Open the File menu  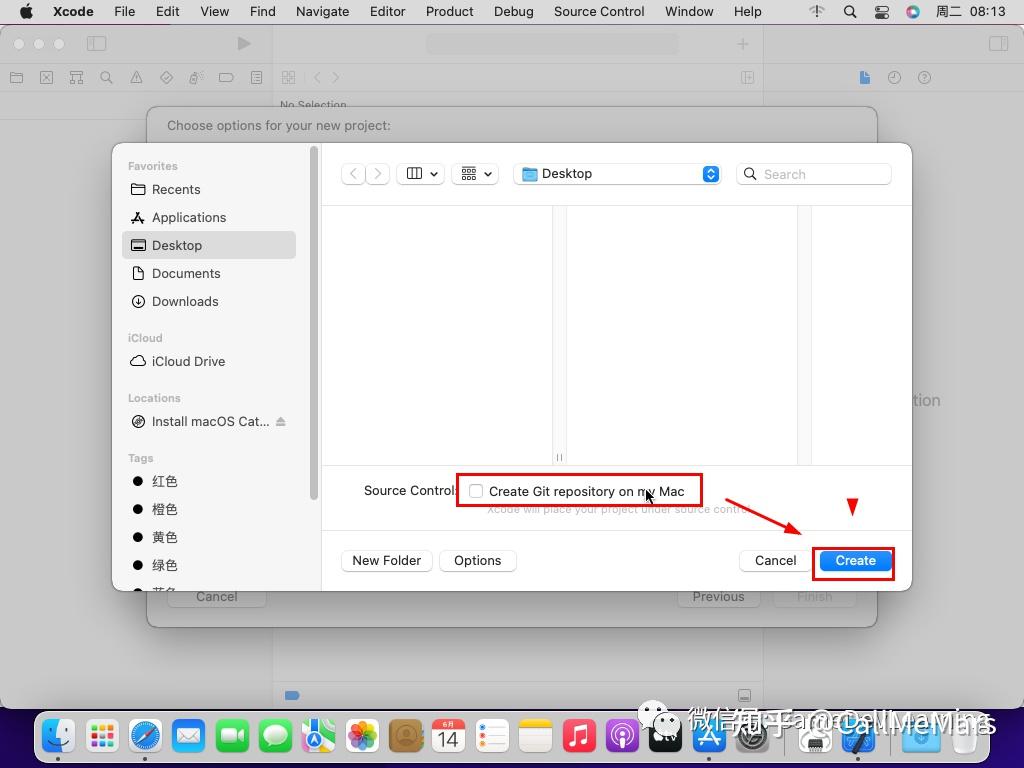[x=124, y=12]
